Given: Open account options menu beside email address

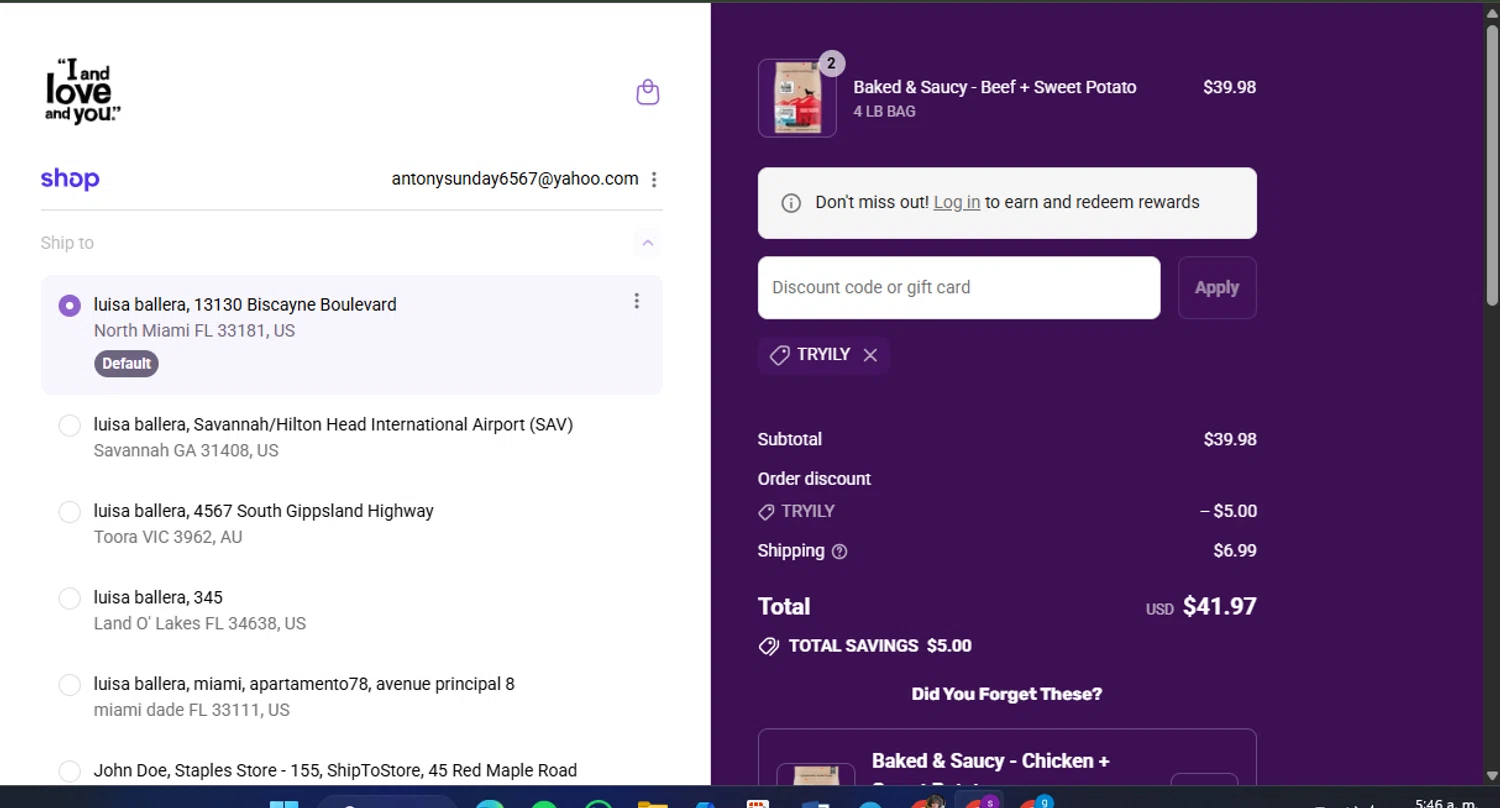Looking at the screenshot, I should [x=654, y=180].
